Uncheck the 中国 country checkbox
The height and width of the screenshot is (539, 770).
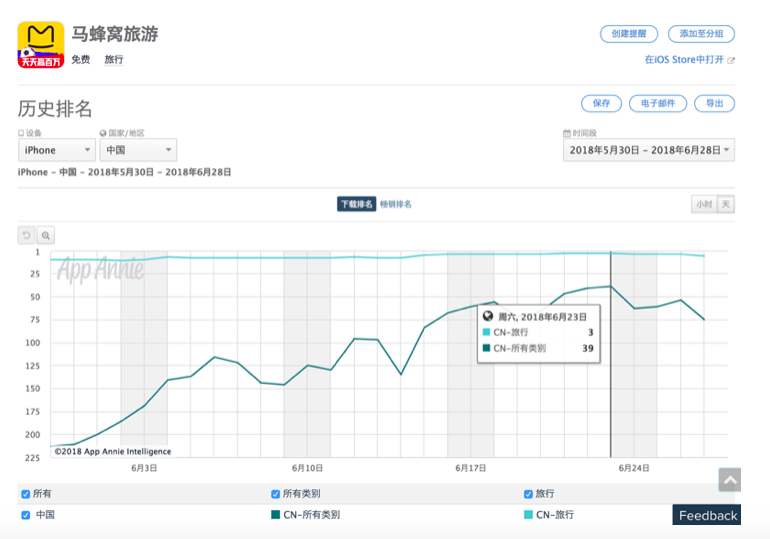click(26, 515)
